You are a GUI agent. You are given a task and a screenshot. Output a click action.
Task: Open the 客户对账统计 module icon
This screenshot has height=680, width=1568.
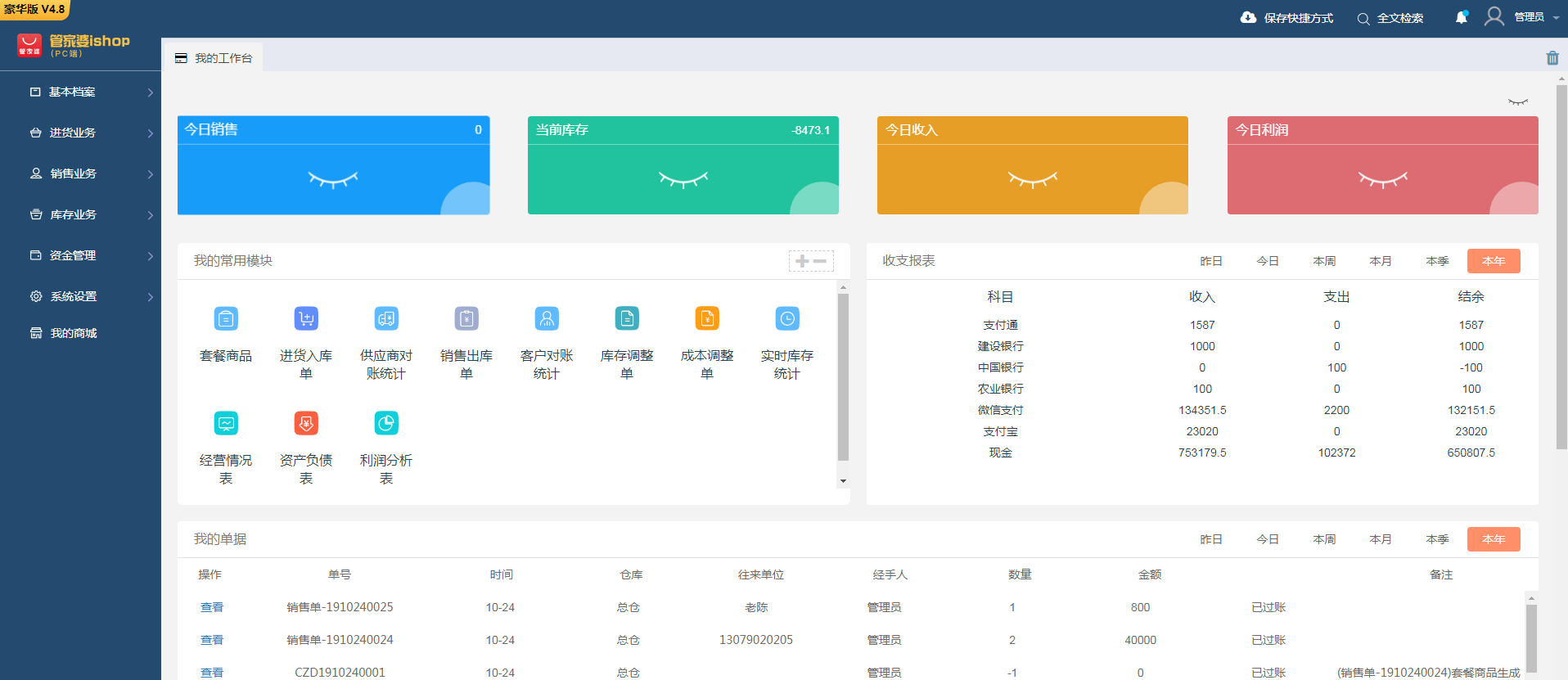[x=547, y=318]
